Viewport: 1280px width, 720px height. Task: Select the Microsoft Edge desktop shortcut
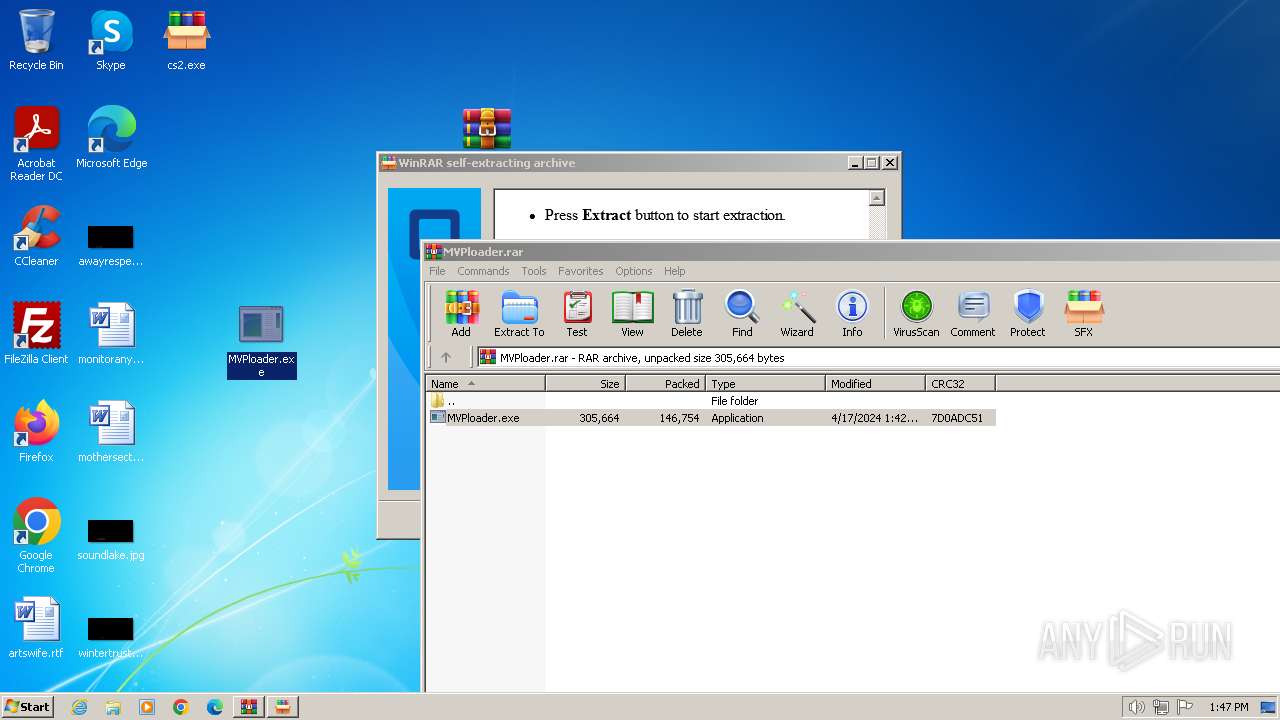point(111,138)
